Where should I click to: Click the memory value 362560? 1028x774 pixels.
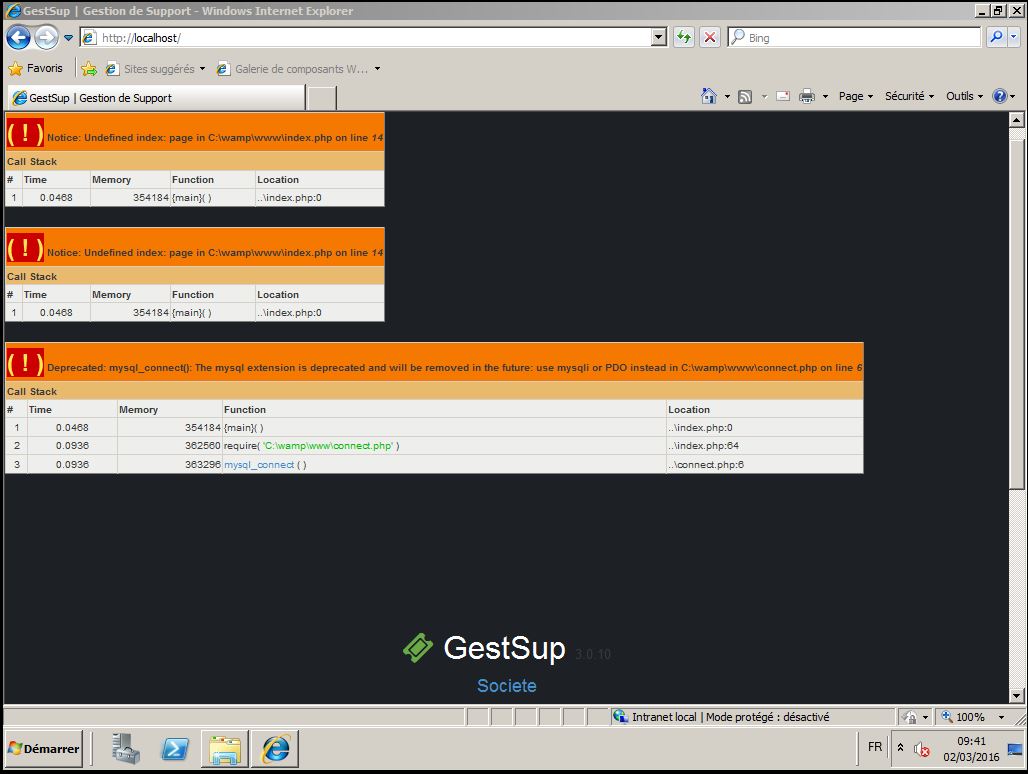203,446
